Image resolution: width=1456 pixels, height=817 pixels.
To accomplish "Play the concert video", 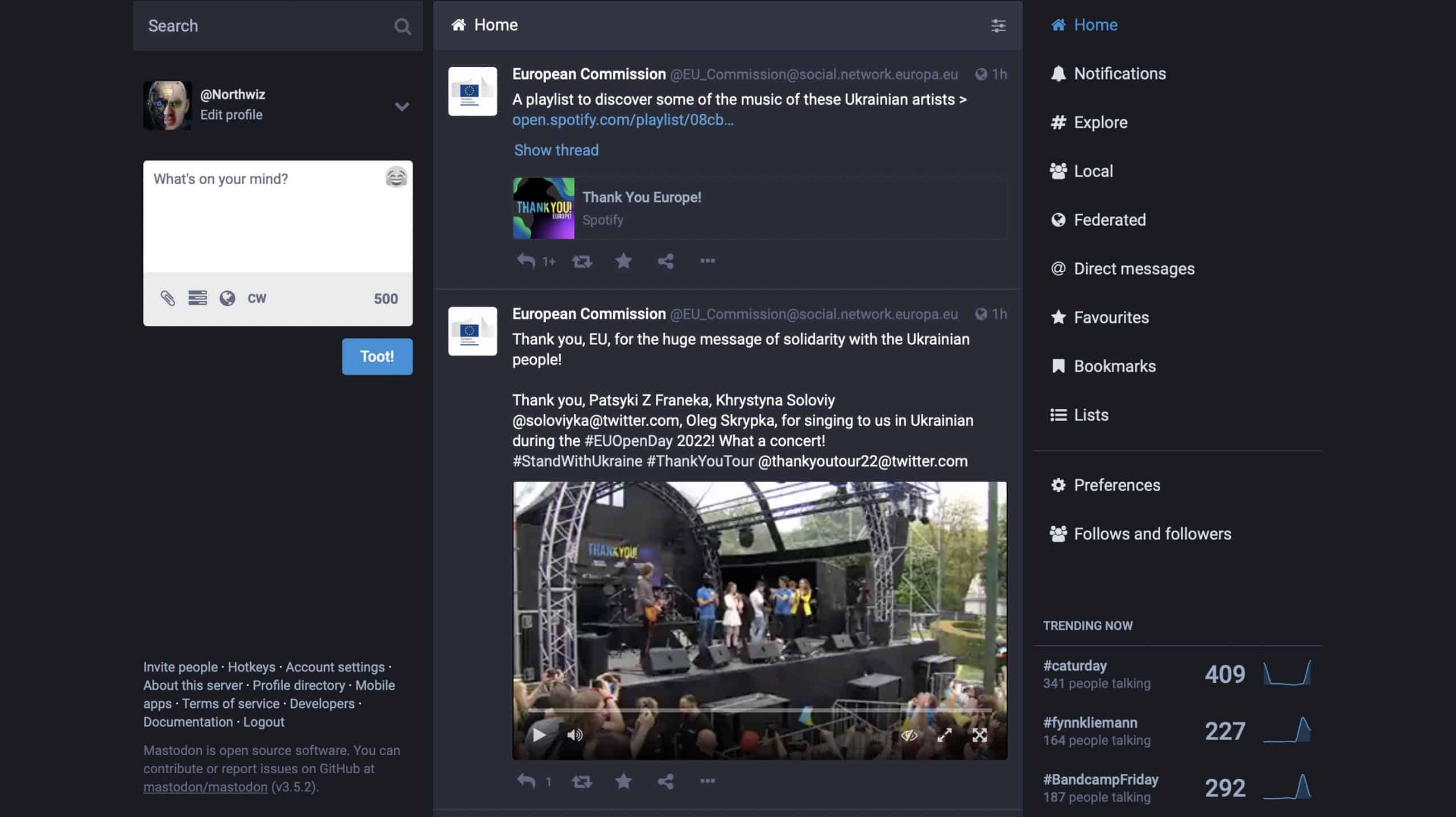I will coord(539,735).
